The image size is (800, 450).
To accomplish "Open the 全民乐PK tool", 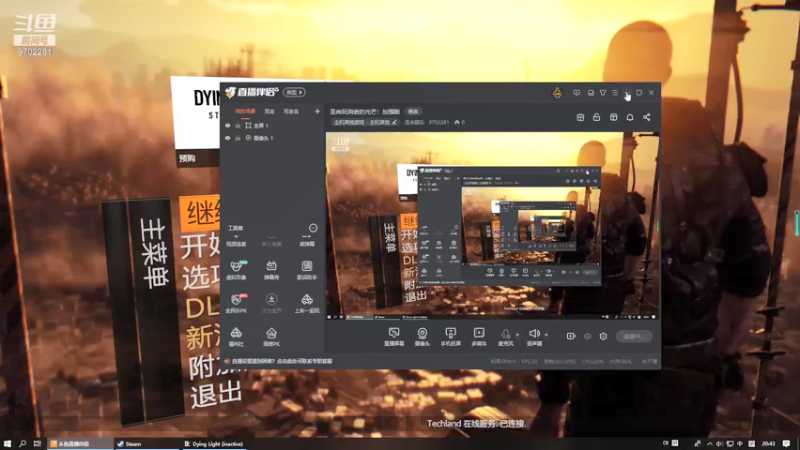I will coord(236,303).
